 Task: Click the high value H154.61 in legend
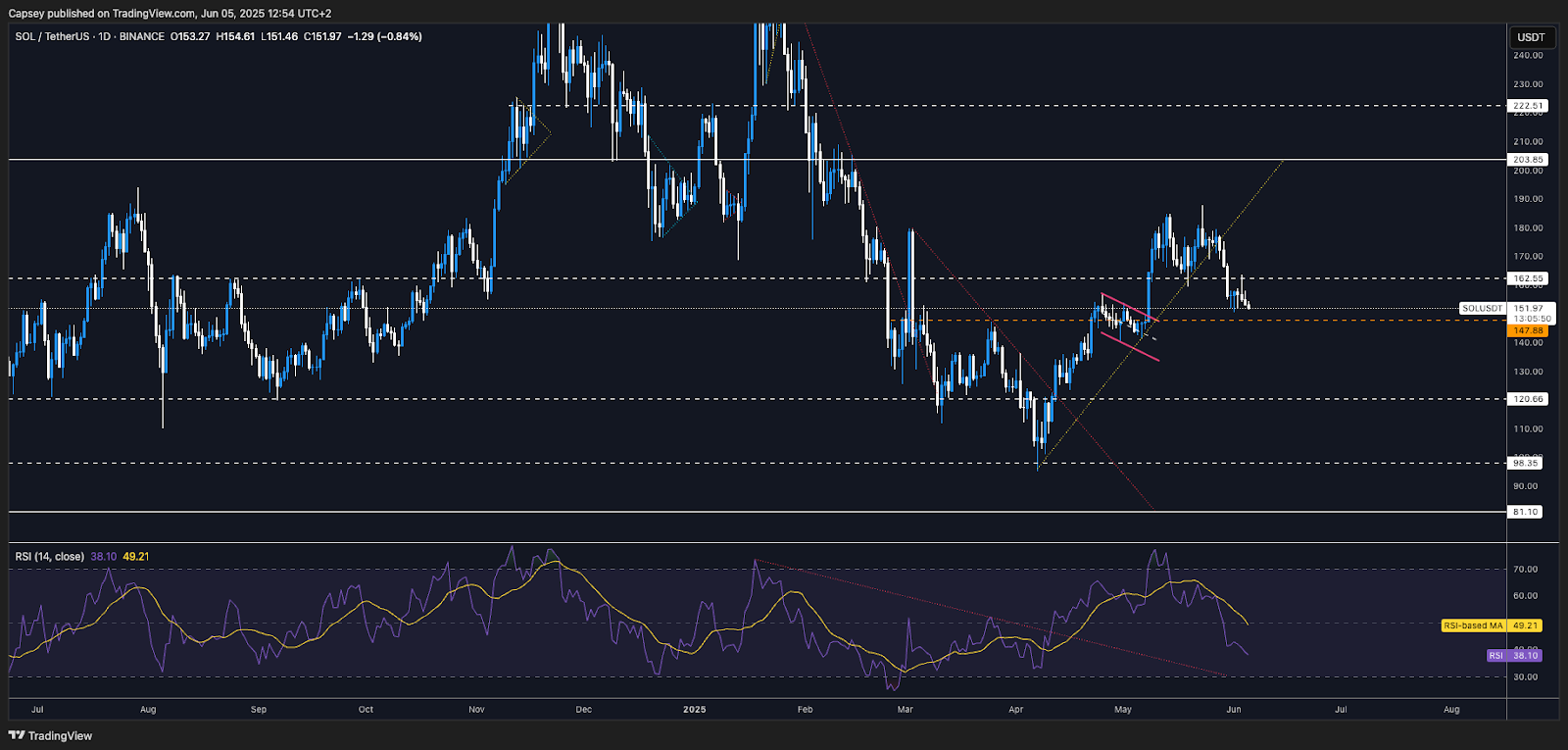tap(235, 36)
